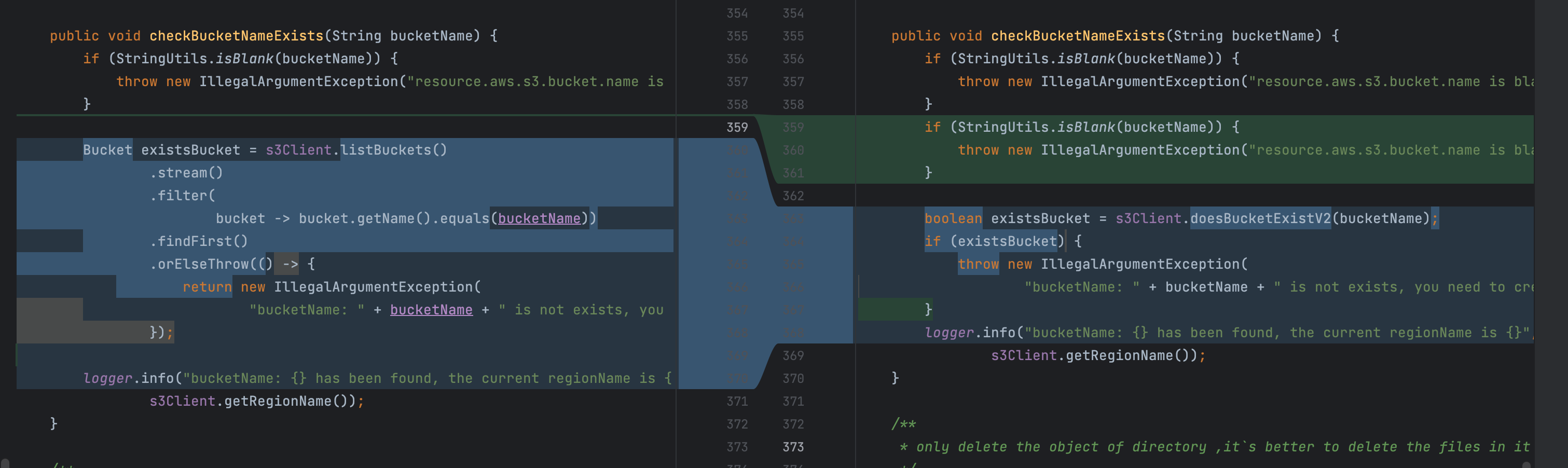
Task: Click "s3Client.getRegionName());" in left pane
Action: tap(256, 401)
